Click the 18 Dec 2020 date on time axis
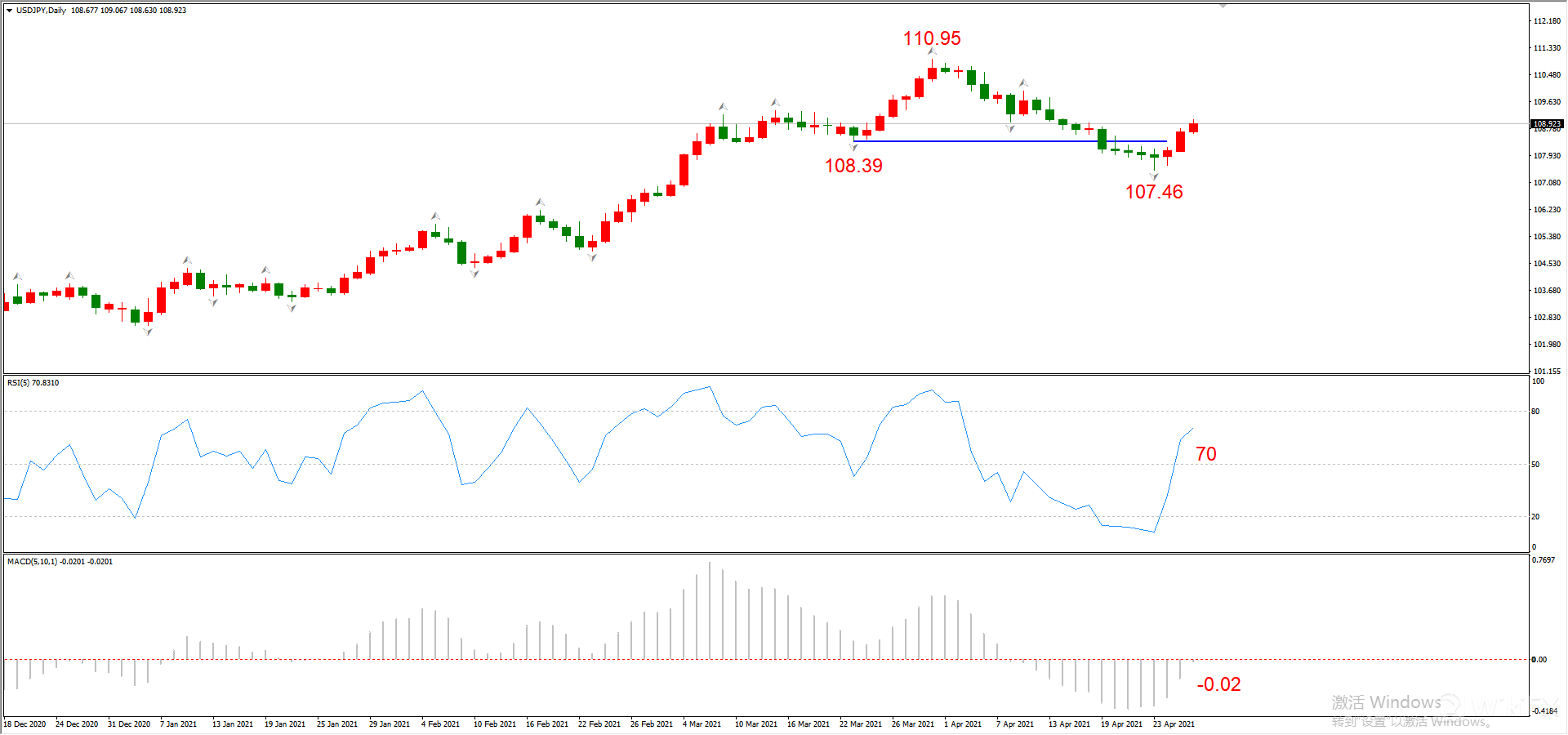Image resolution: width=1568 pixels, height=735 pixels. click(24, 724)
